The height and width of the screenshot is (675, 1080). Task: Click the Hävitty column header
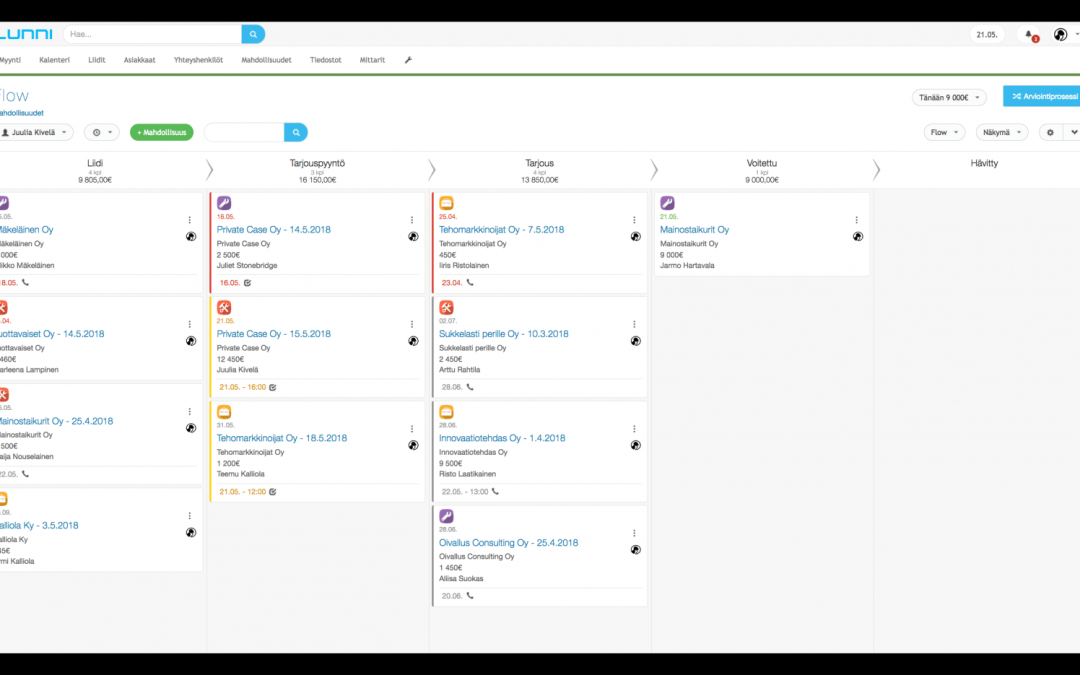click(984, 164)
